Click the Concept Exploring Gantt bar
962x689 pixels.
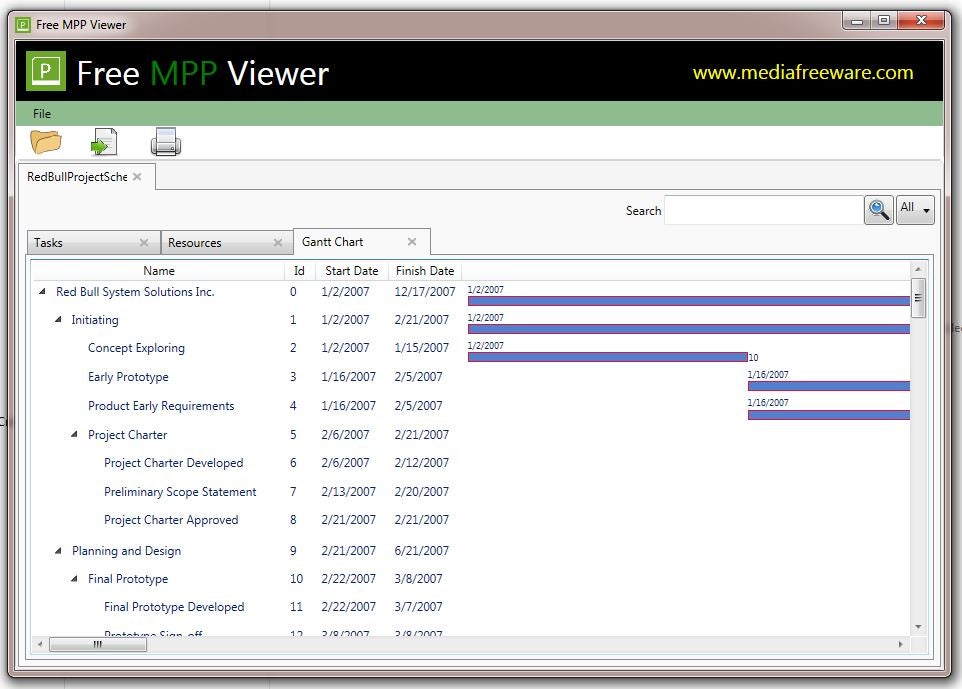coord(607,357)
